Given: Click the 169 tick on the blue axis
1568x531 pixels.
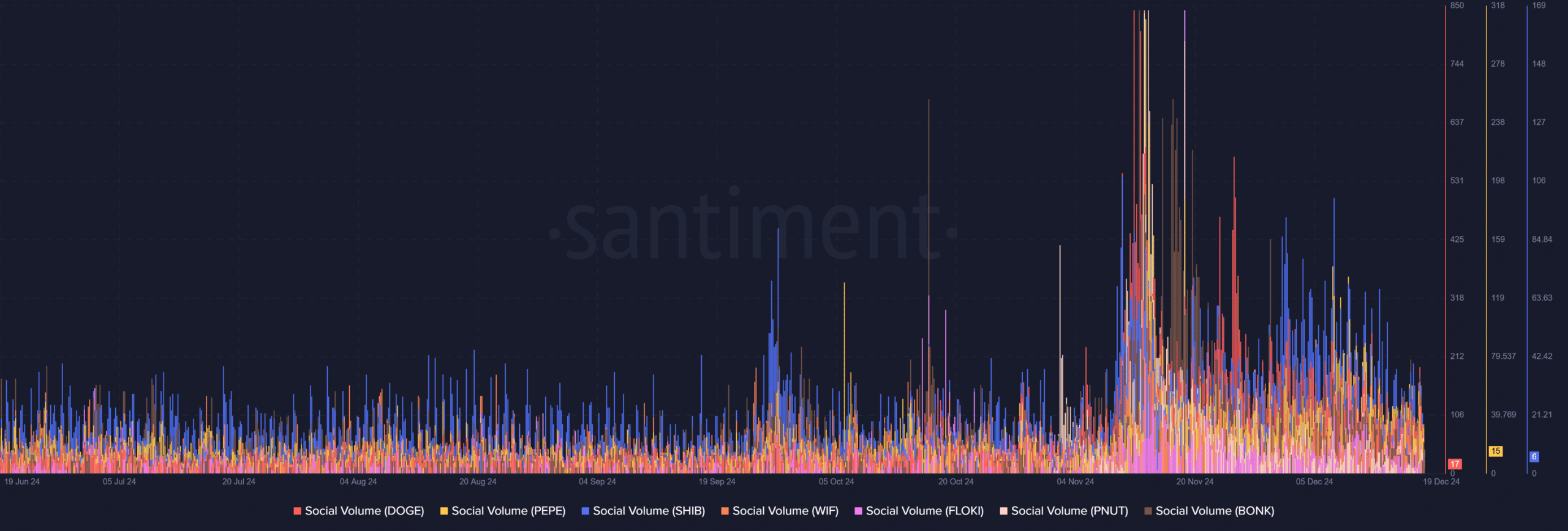Looking at the screenshot, I should coord(1539,6).
